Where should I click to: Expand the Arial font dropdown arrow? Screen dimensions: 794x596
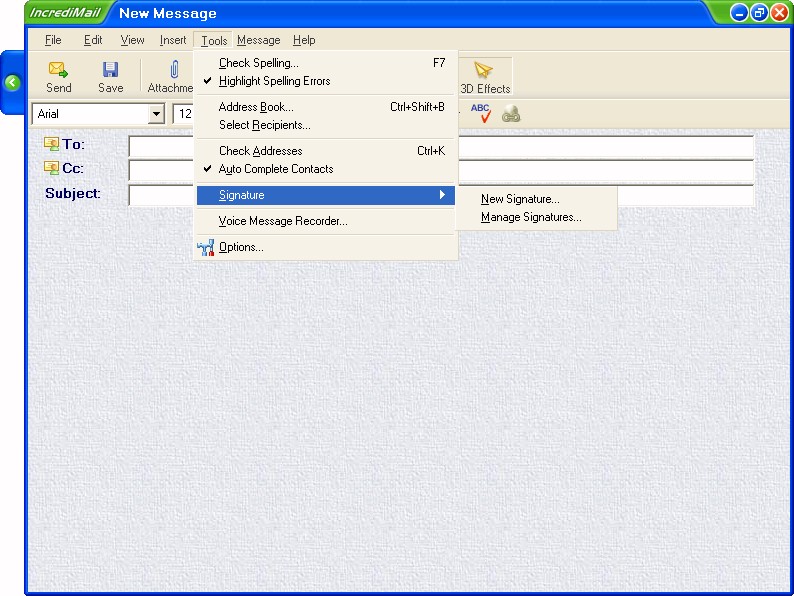tap(156, 114)
